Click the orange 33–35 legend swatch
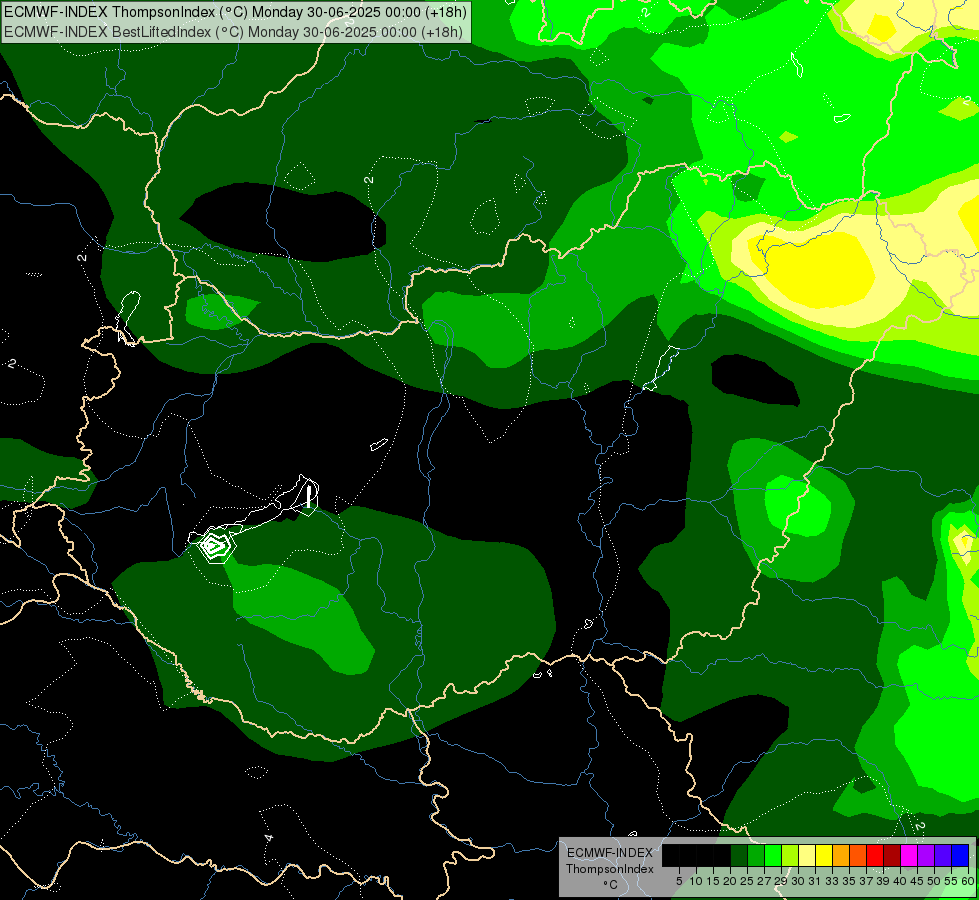 841,855
